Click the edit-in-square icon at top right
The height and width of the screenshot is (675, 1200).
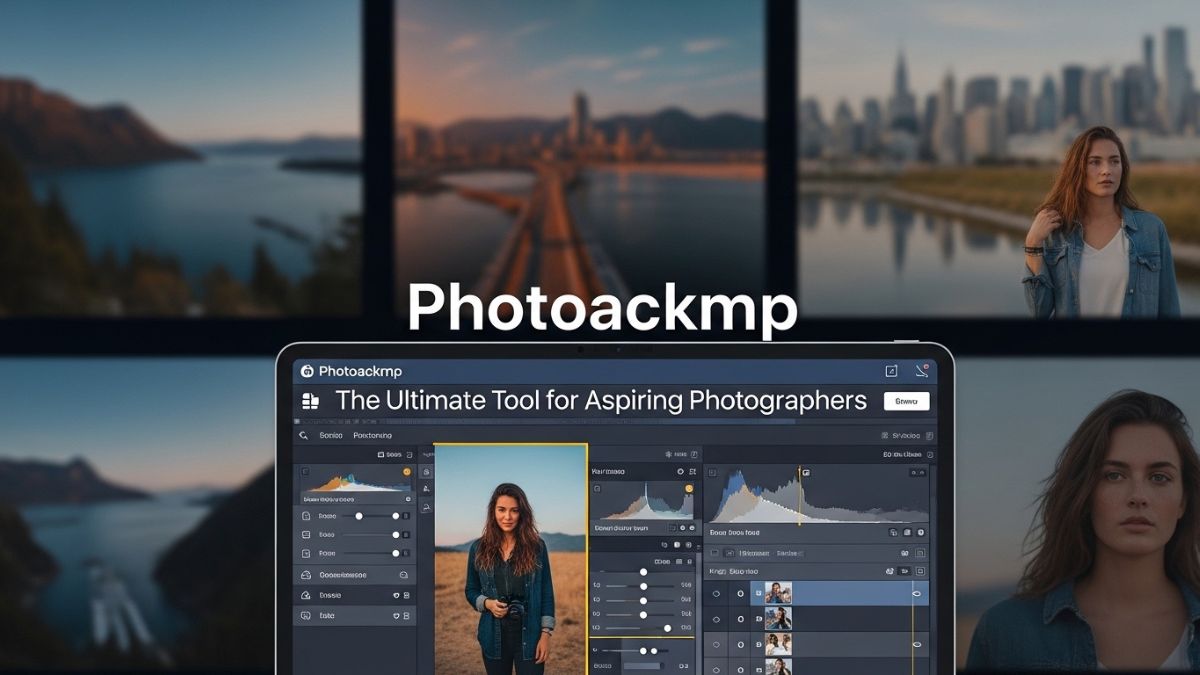[892, 370]
